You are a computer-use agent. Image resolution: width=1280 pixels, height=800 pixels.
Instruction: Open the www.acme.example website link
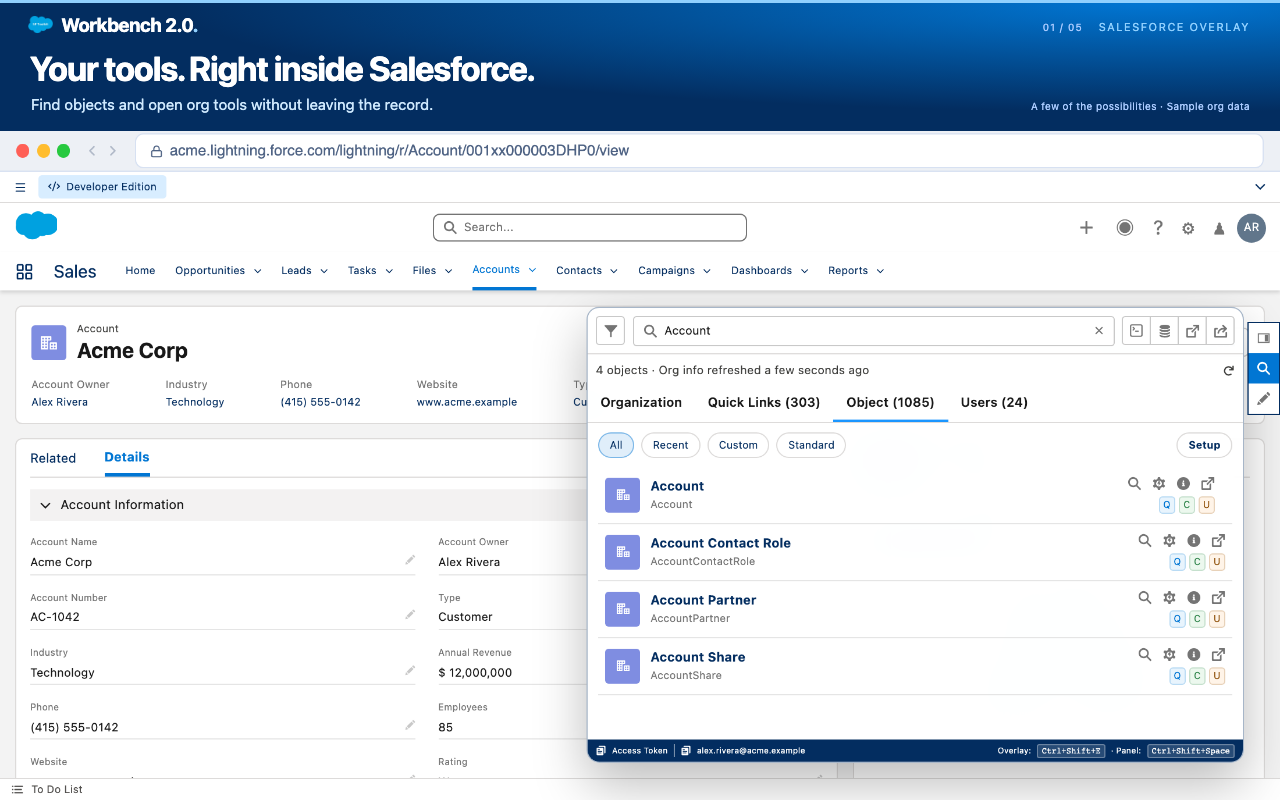click(x=467, y=402)
